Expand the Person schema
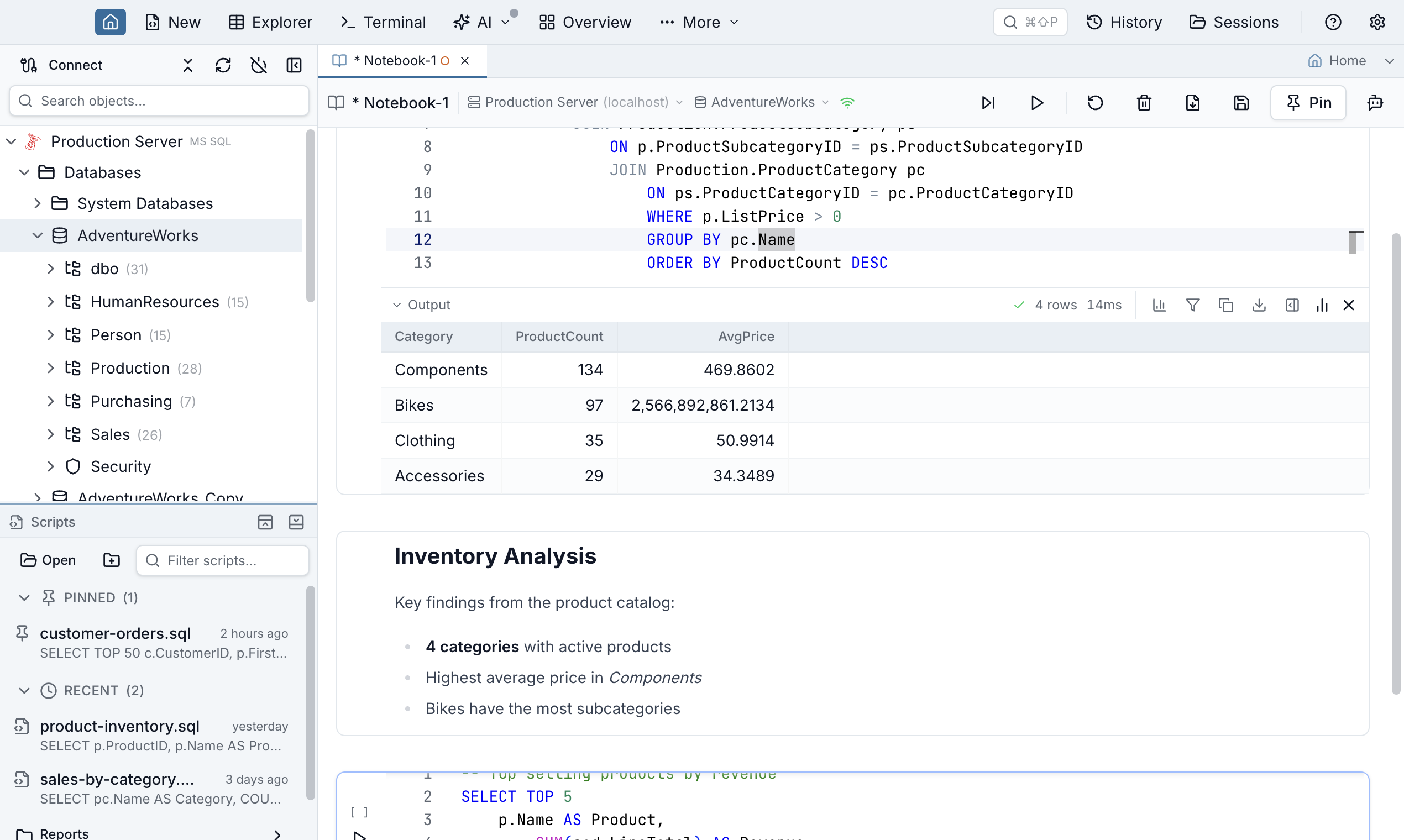This screenshot has height=840, width=1404. pos(51,335)
